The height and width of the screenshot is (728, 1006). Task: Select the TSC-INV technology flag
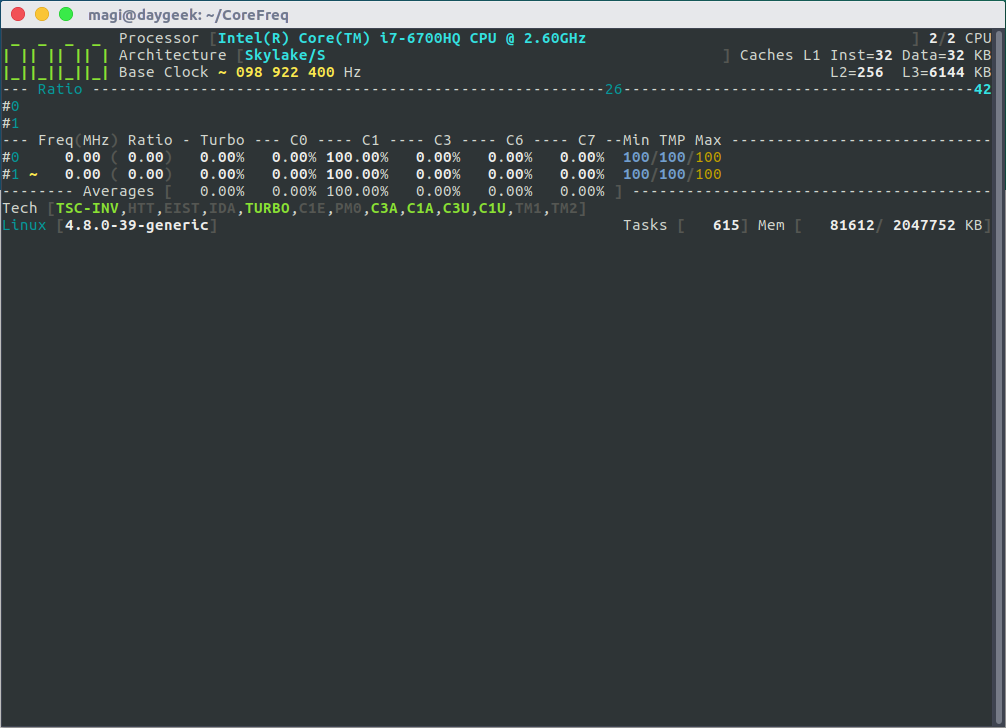tap(87, 208)
